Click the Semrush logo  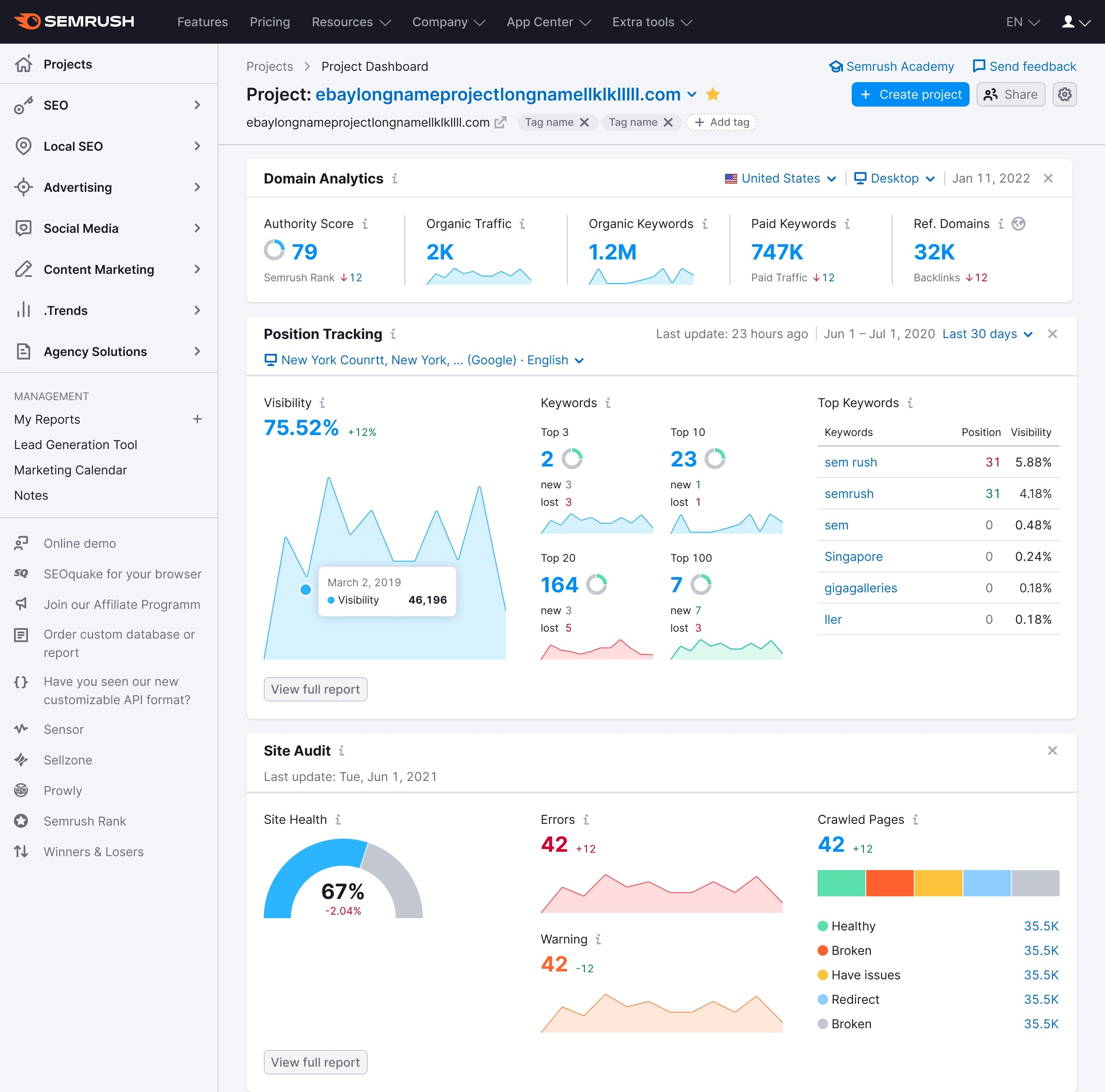74,22
